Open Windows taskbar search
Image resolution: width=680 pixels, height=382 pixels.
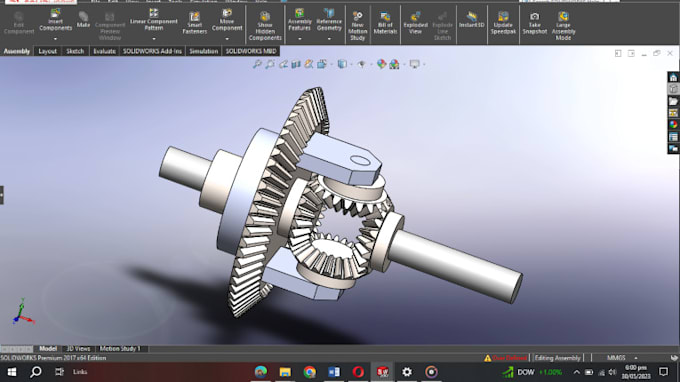pyautogui.click(x=36, y=372)
